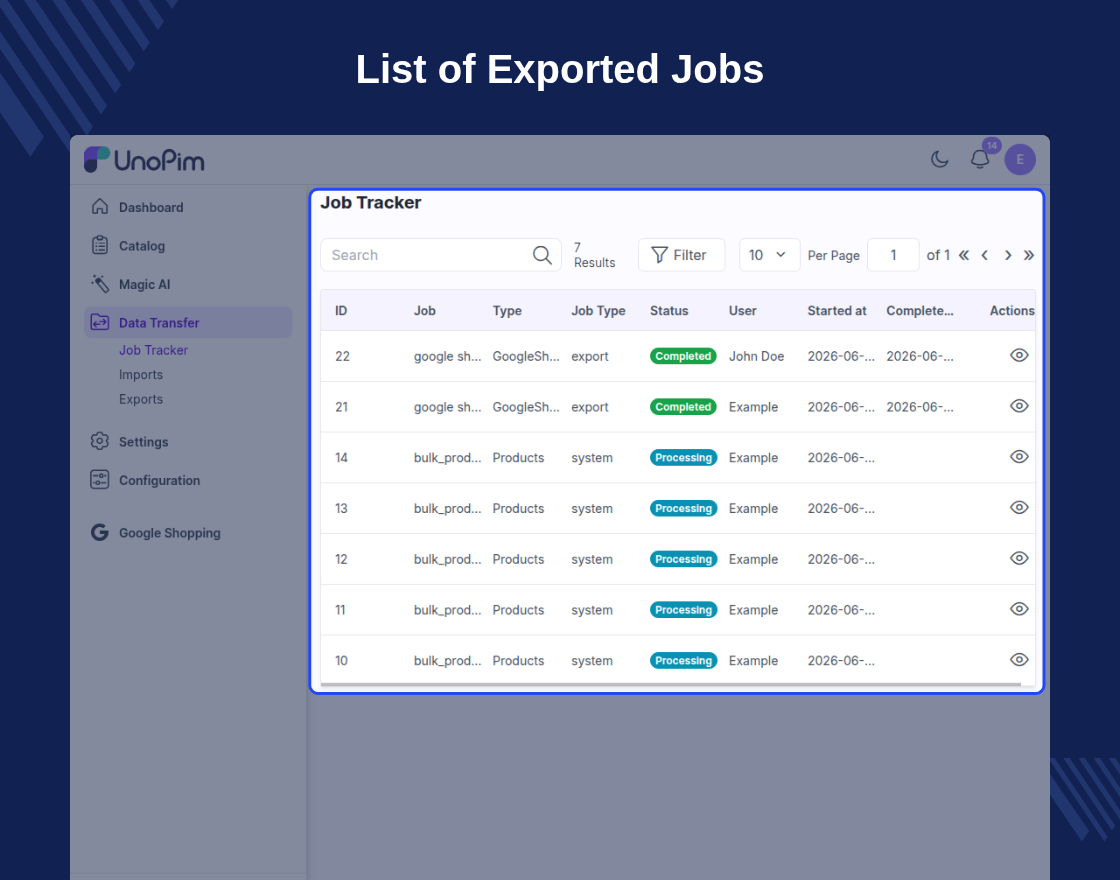The width and height of the screenshot is (1120, 880).
Task: View job 14 with the eye icon
Action: point(1019,456)
